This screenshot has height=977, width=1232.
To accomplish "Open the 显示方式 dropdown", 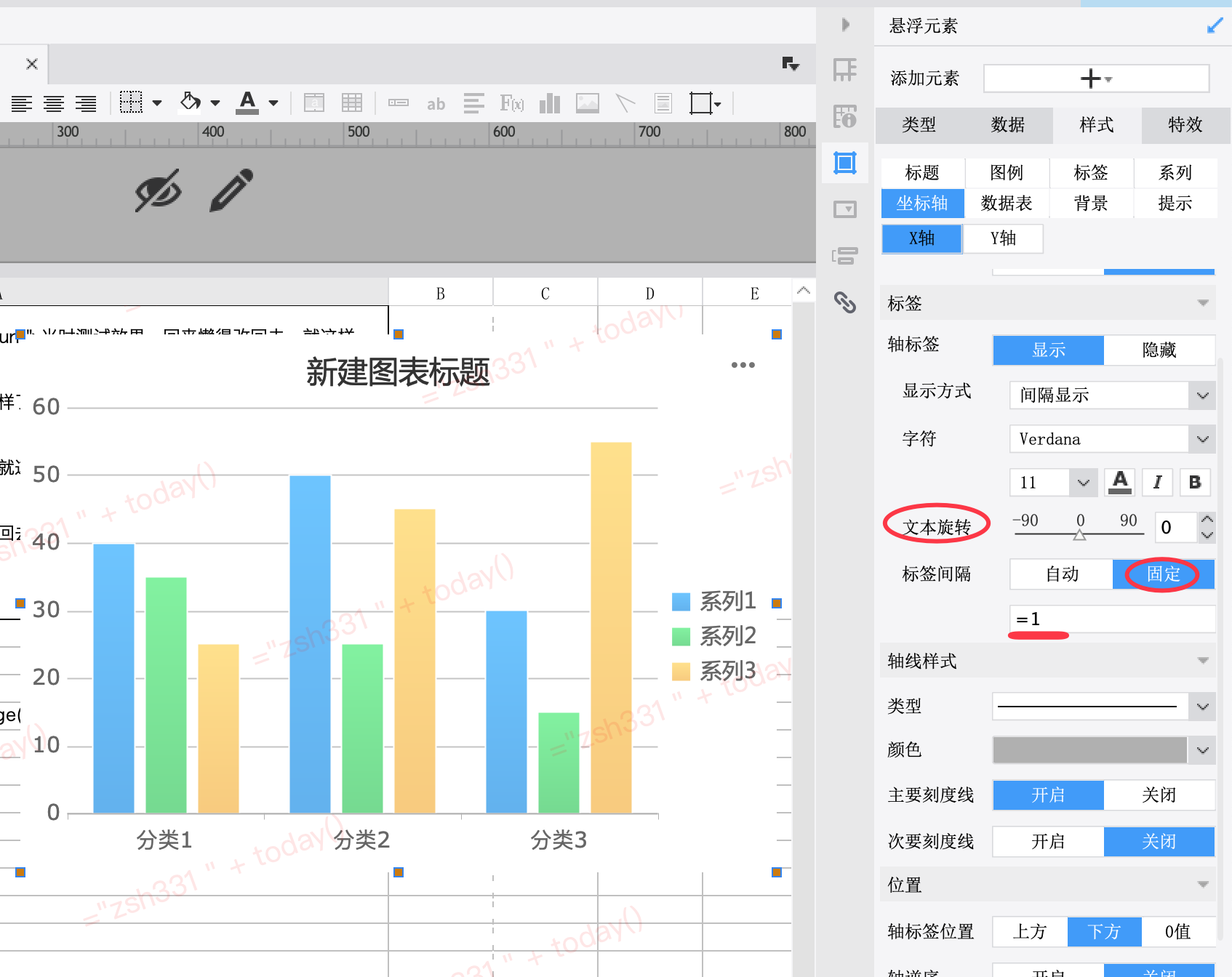I will click(1112, 395).
